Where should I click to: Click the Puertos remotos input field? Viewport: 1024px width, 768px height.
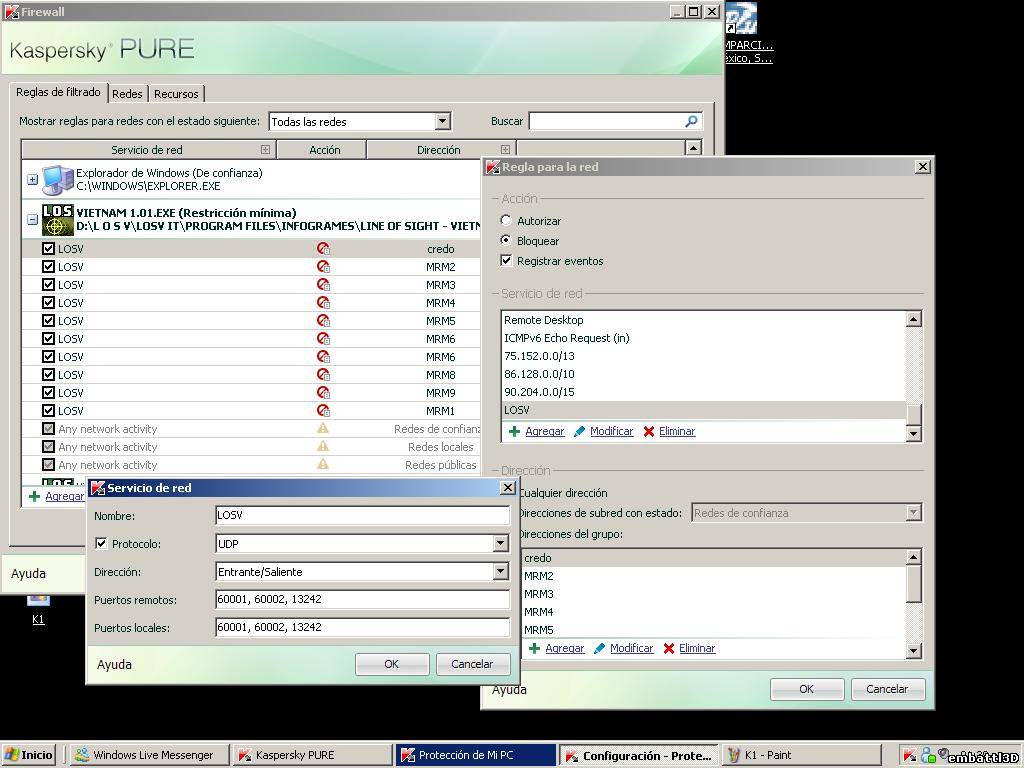point(362,599)
